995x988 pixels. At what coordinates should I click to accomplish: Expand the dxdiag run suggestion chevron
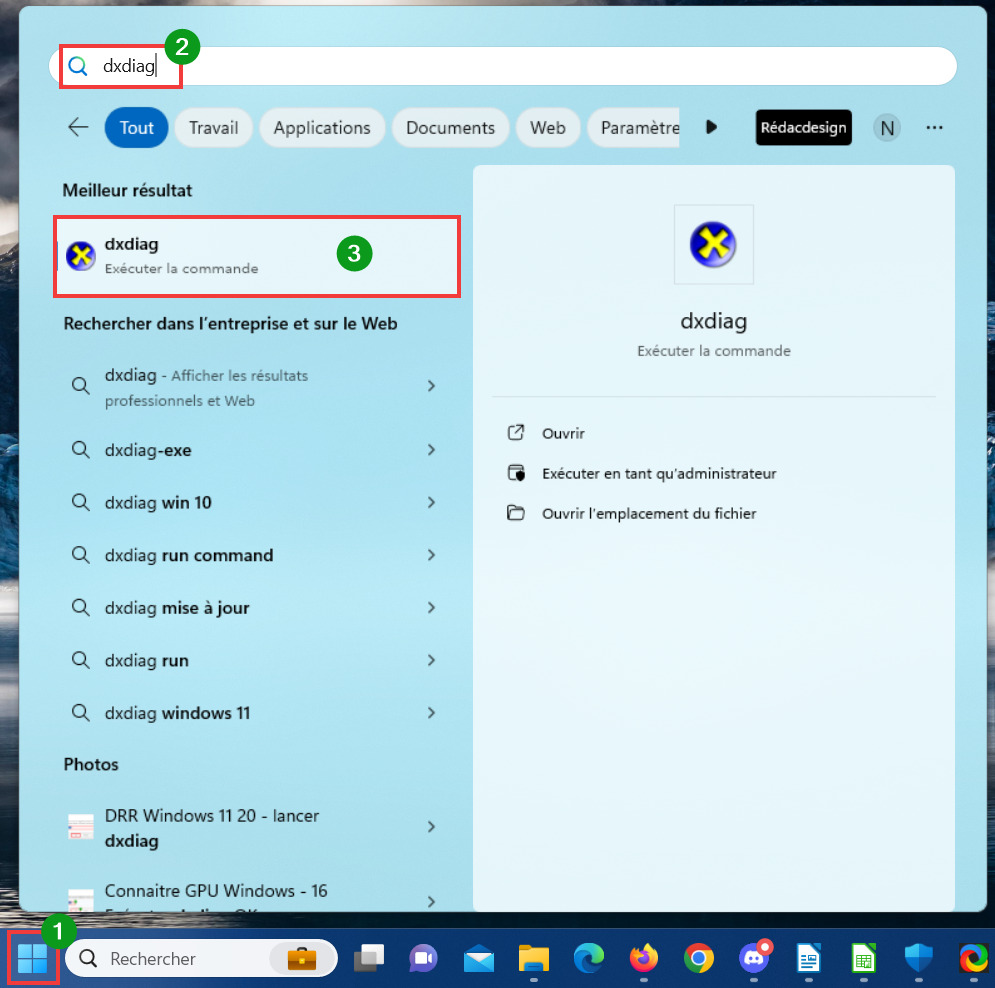[431, 661]
